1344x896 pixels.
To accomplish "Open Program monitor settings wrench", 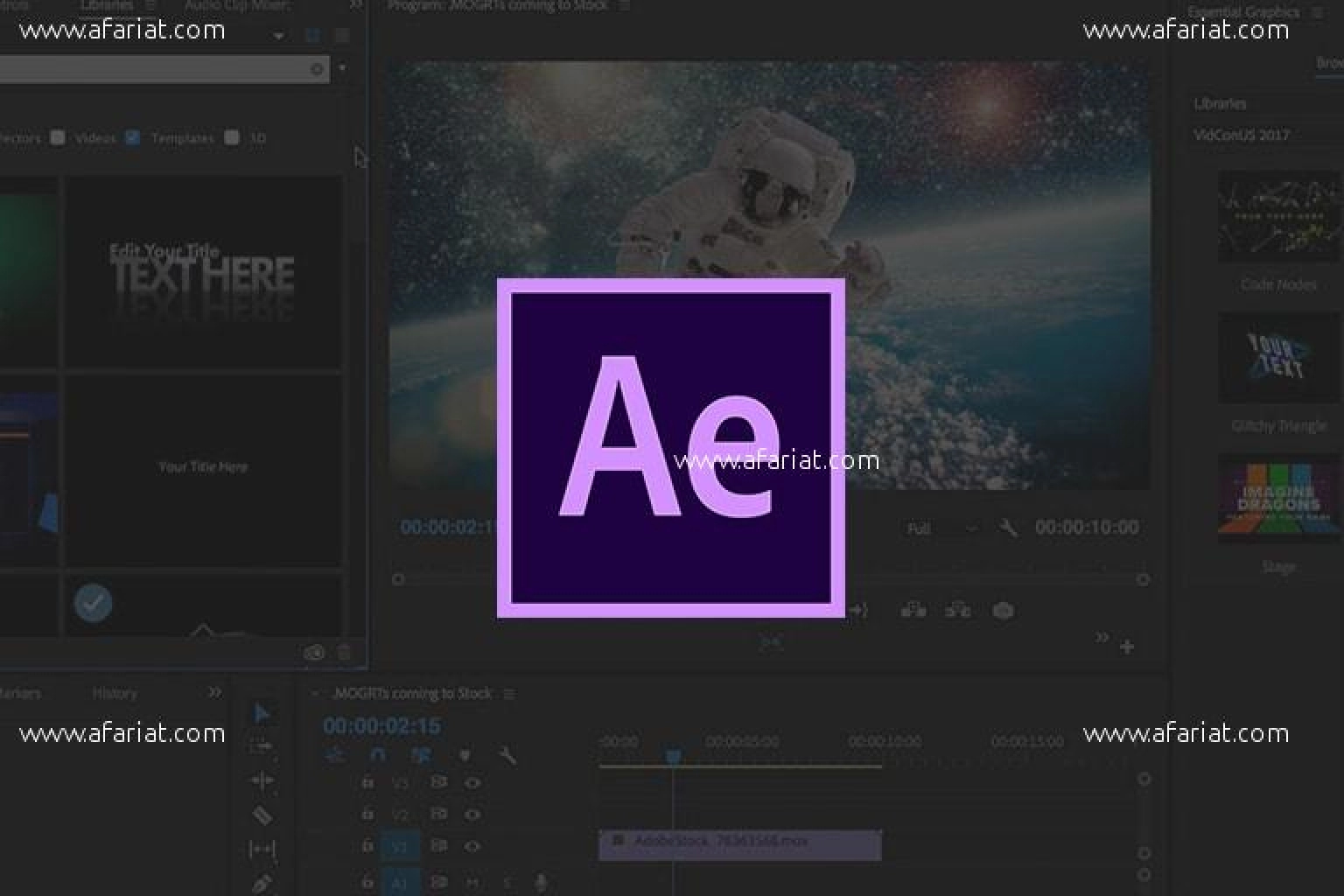I will pos(1008,528).
